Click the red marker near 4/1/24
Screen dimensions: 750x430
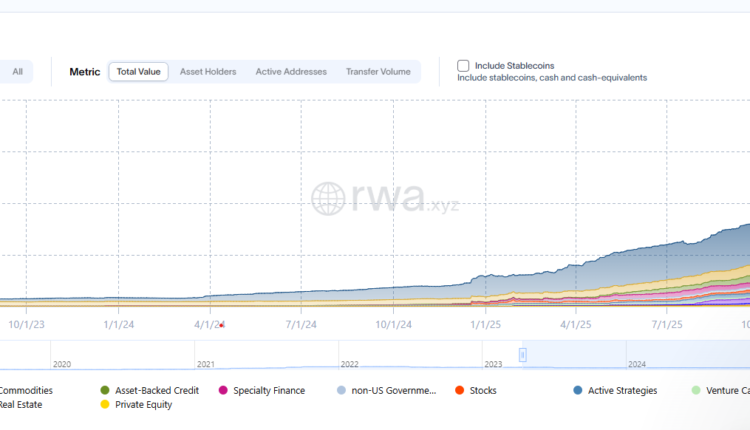[x=221, y=325]
